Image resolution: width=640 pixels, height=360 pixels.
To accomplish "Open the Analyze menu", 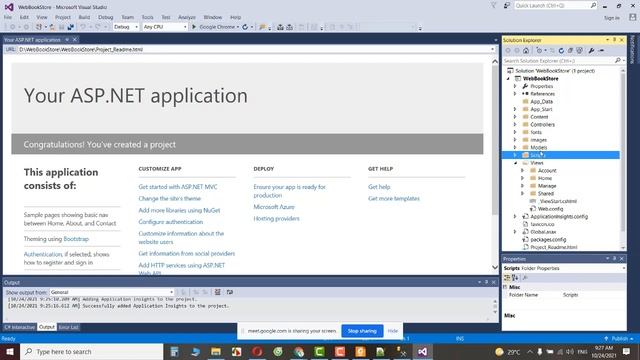I will coord(187,17).
